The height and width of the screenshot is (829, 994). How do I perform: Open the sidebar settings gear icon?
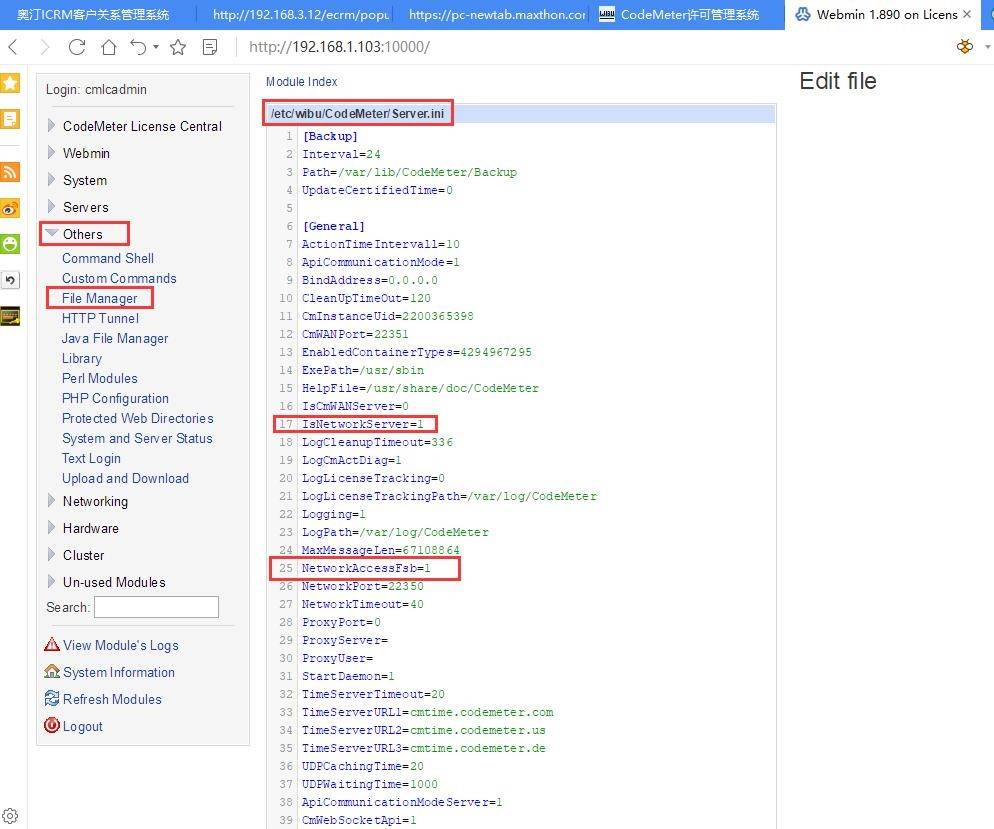coord(10,816)
